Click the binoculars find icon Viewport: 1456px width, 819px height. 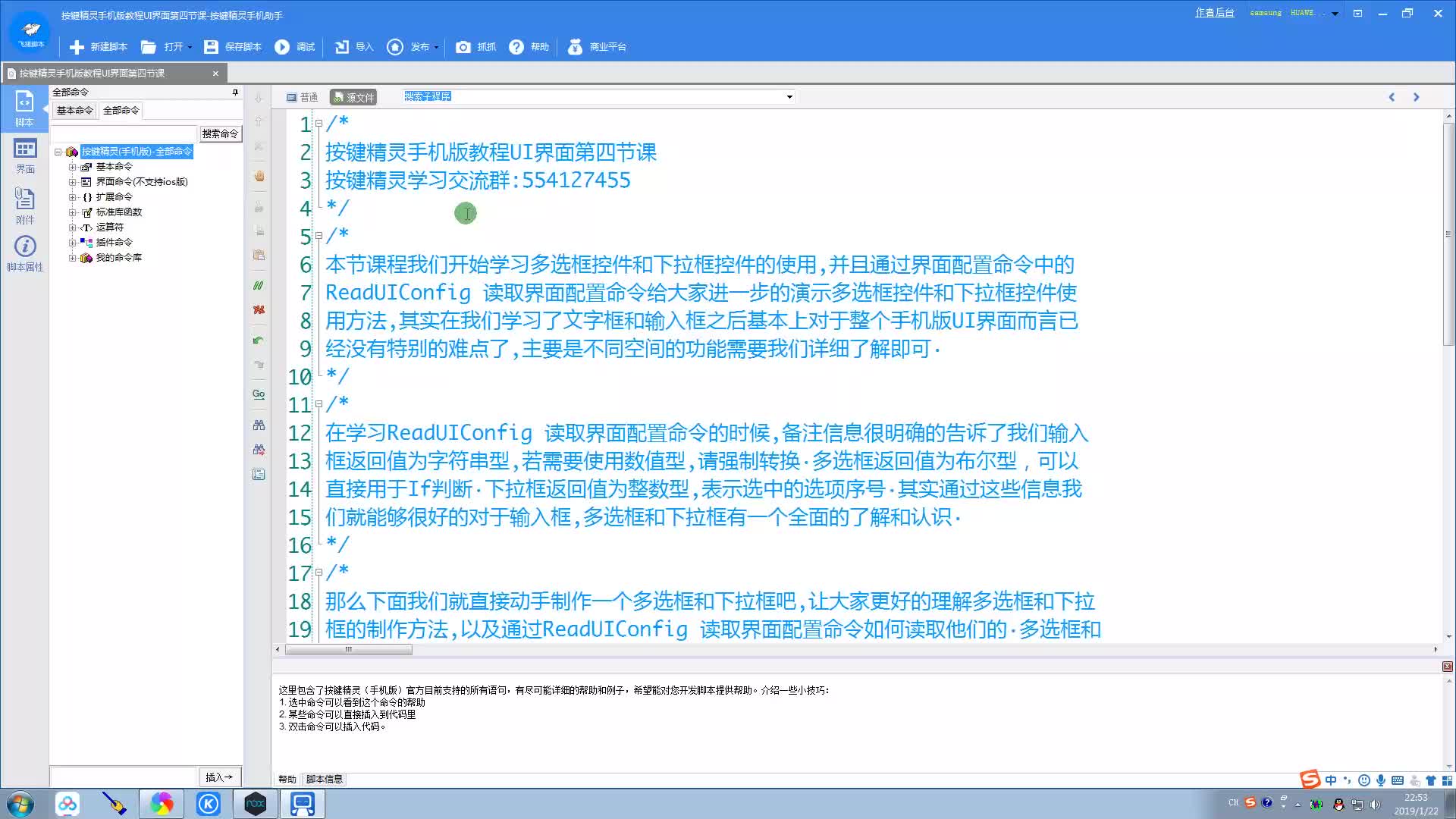[x=259, y=425]
